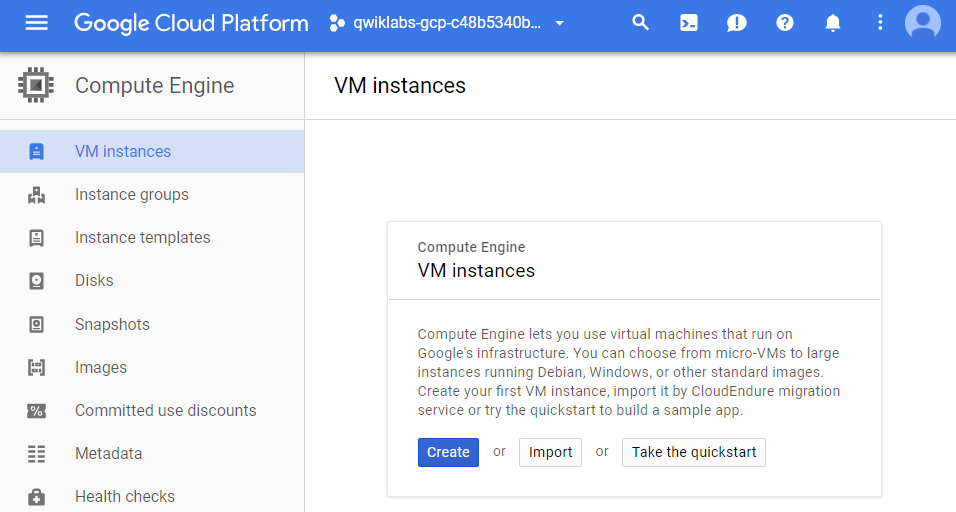
Task: Click the Compute Engine description paragraph
Action: tap(629, 372)
